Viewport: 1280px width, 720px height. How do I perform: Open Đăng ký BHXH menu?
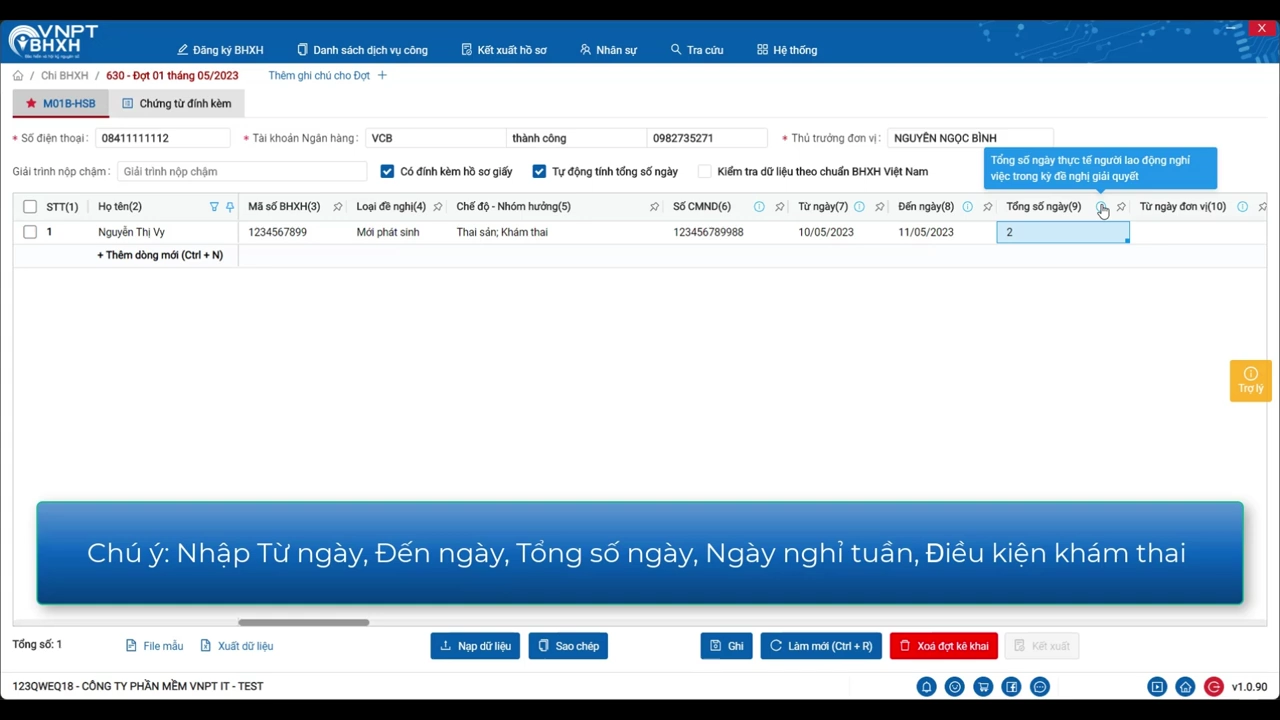pos(220,50)
